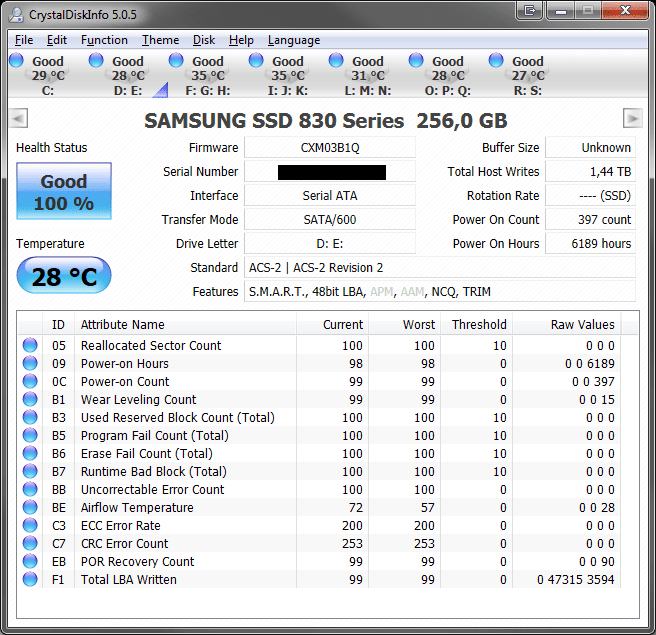This screenshot has height=635, width=656.
Task: Click the Features field with NCQ, TRIM
Action: pos(440,292)
